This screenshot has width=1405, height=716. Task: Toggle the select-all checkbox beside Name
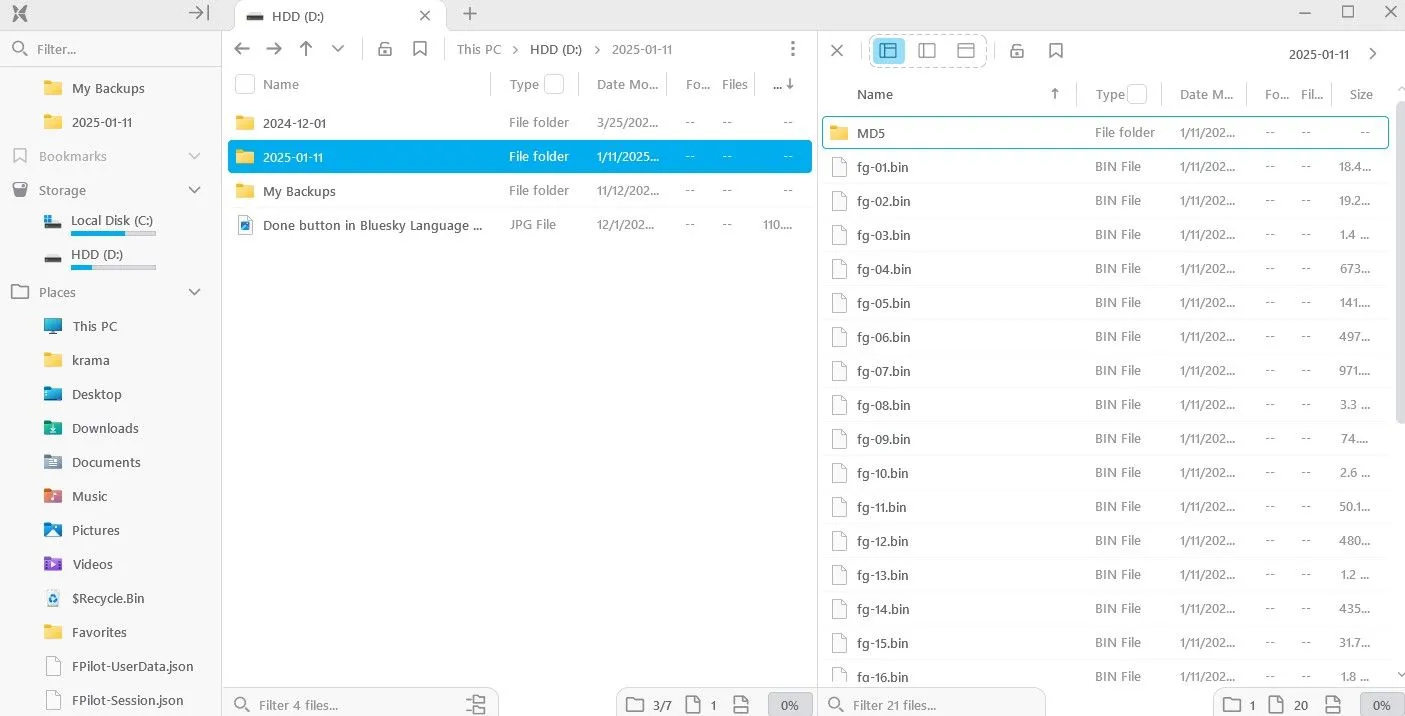click(245, 85)
